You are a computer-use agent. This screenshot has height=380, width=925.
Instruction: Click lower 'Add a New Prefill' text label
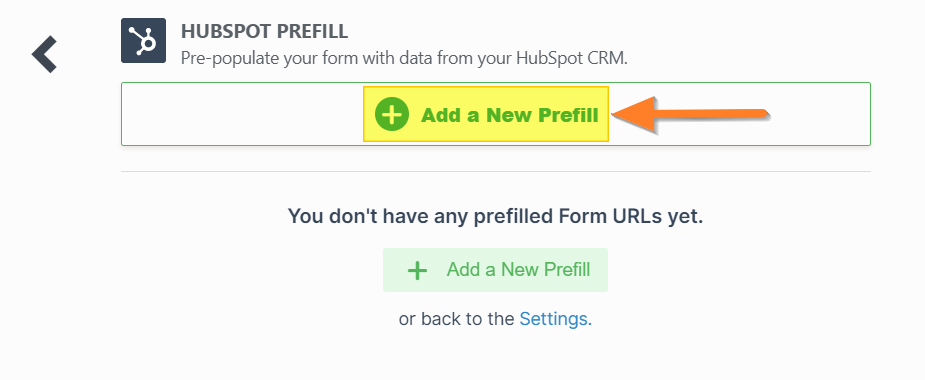[518, 270]
